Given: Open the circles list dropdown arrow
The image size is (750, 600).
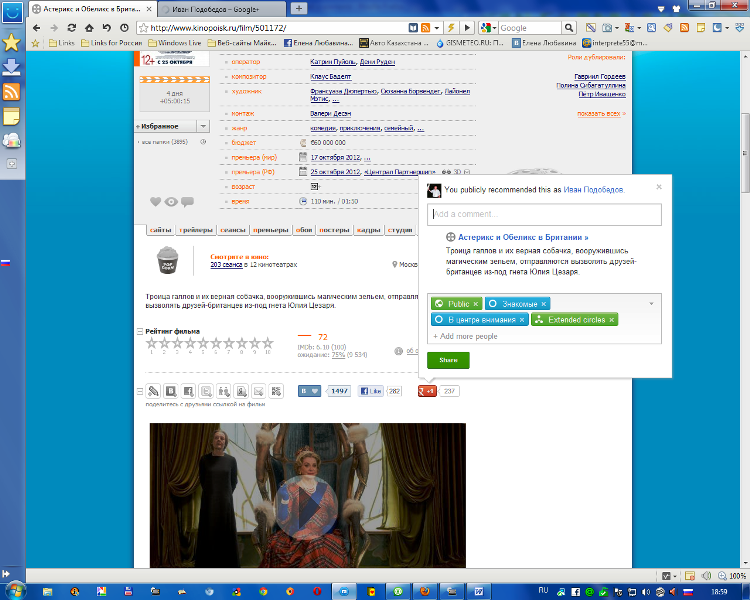Looking at the screenshot, I should click(x=651, y=303).
